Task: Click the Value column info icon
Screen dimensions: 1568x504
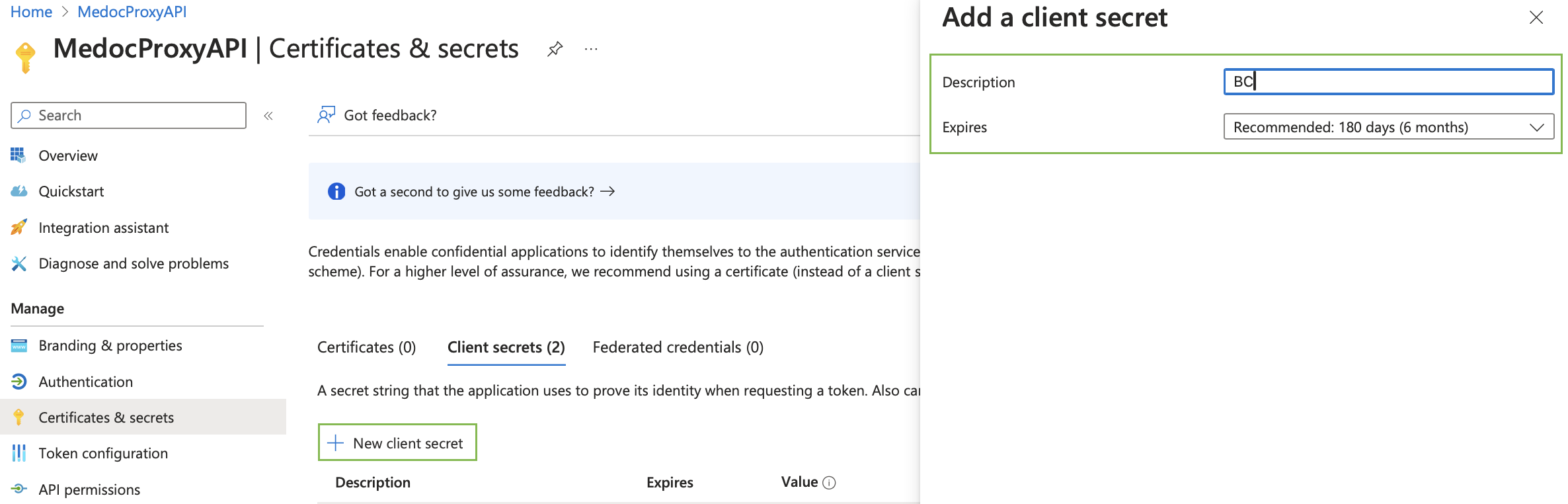Action: (x=829, y=483)
